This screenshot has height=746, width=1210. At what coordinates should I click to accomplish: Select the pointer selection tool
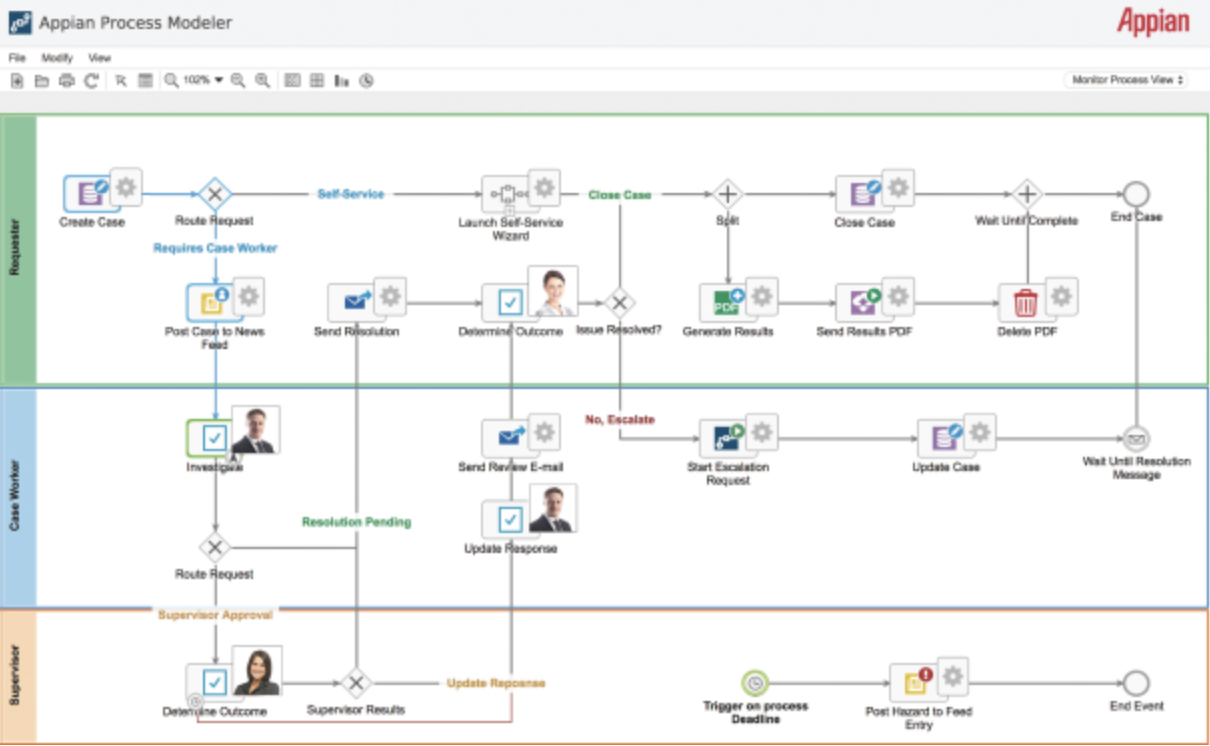click(120, 81)
